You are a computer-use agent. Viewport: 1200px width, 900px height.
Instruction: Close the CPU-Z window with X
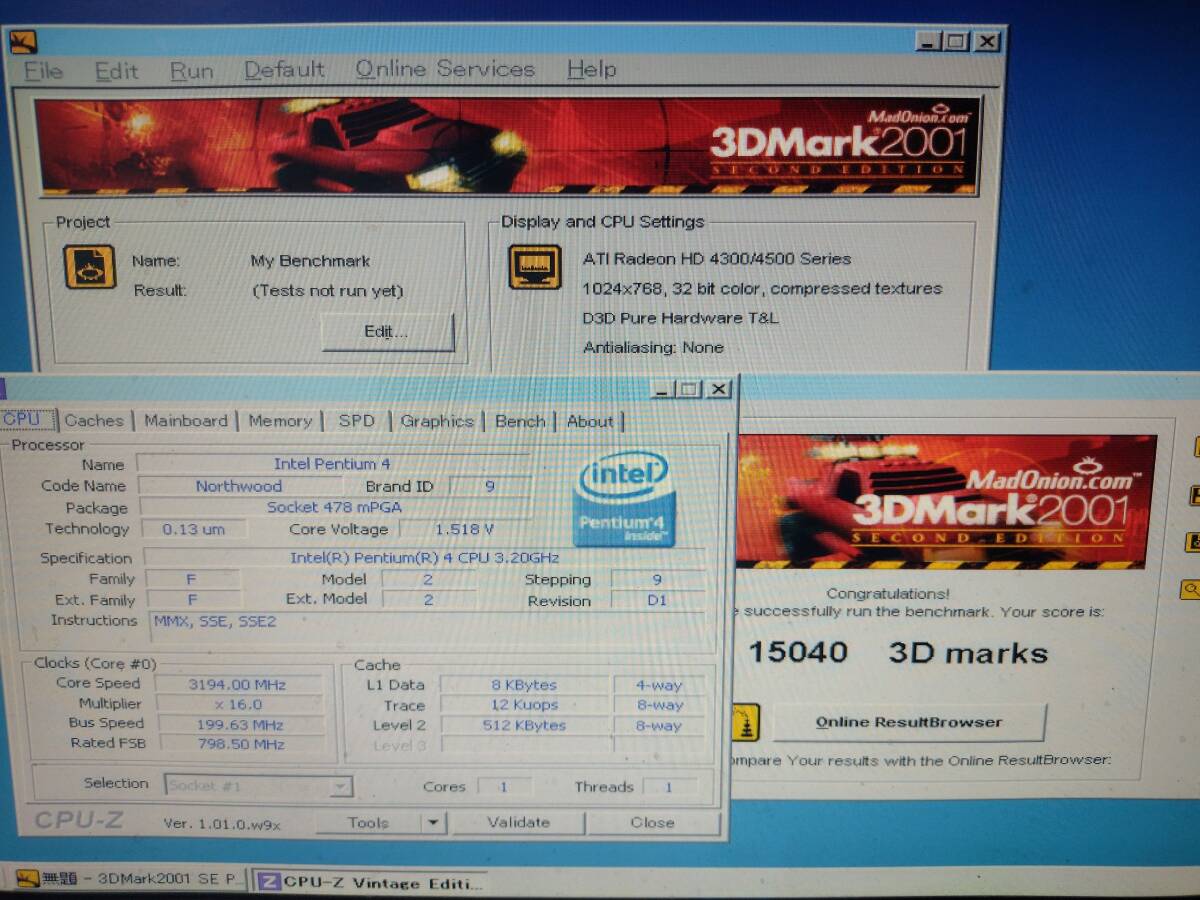coord(719,389)
